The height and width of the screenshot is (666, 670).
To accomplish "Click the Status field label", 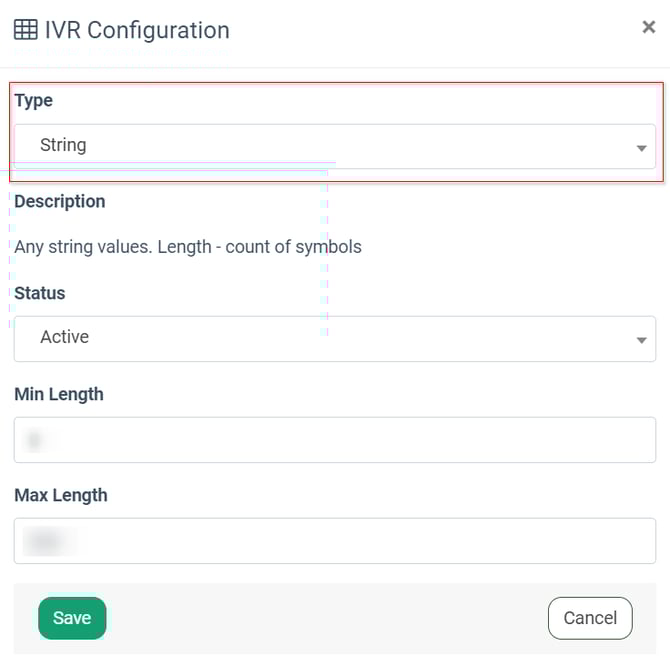I will [x=39, y=293].
